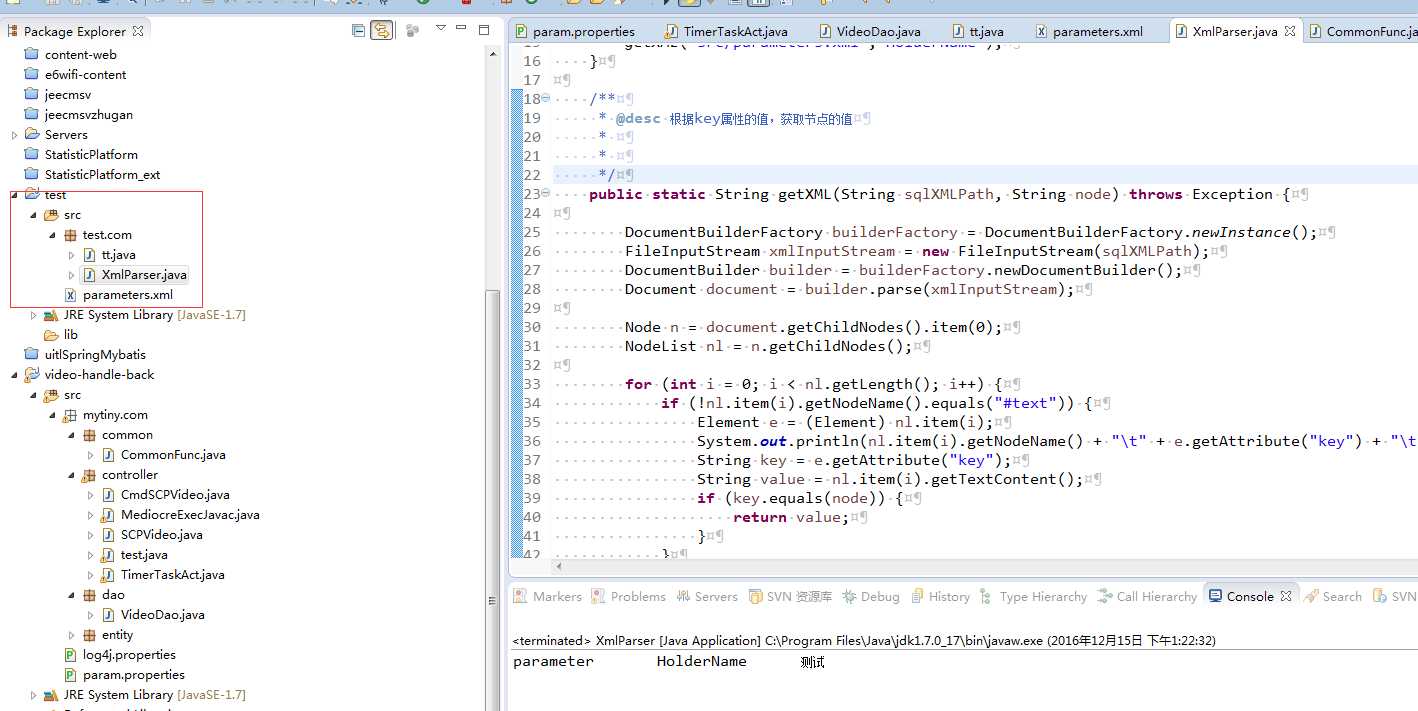This screenshot has height=711, width=1418.
Task: Collapse the test.com package node
Action: coord(52,235)
